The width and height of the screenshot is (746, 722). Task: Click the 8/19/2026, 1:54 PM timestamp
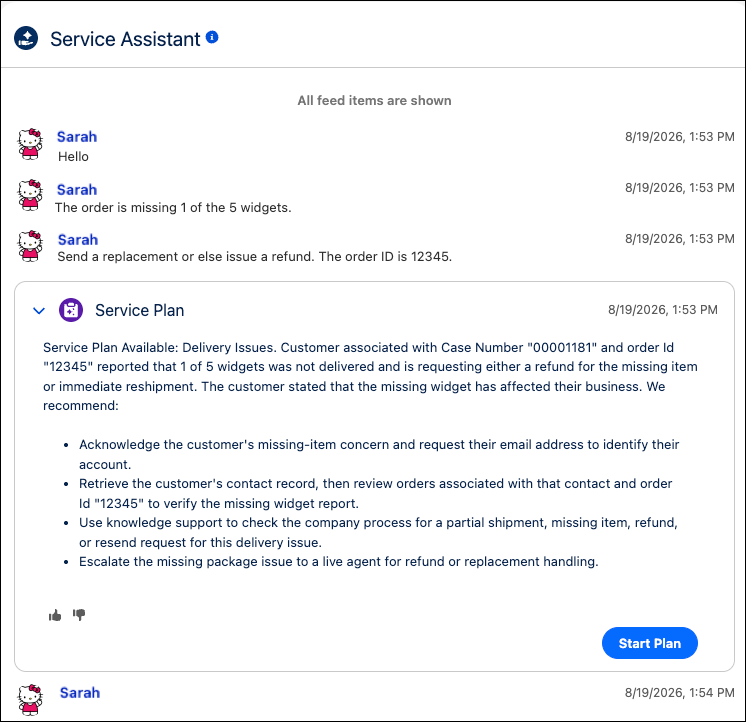(x=679, y=693)
